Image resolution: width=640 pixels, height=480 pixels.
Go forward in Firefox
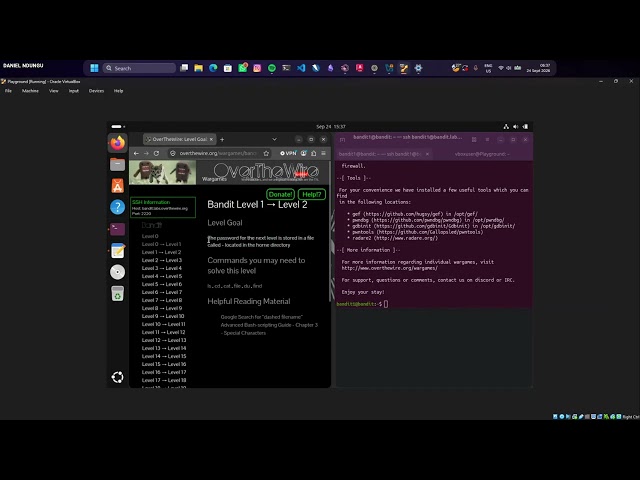(x=146, y=153)
